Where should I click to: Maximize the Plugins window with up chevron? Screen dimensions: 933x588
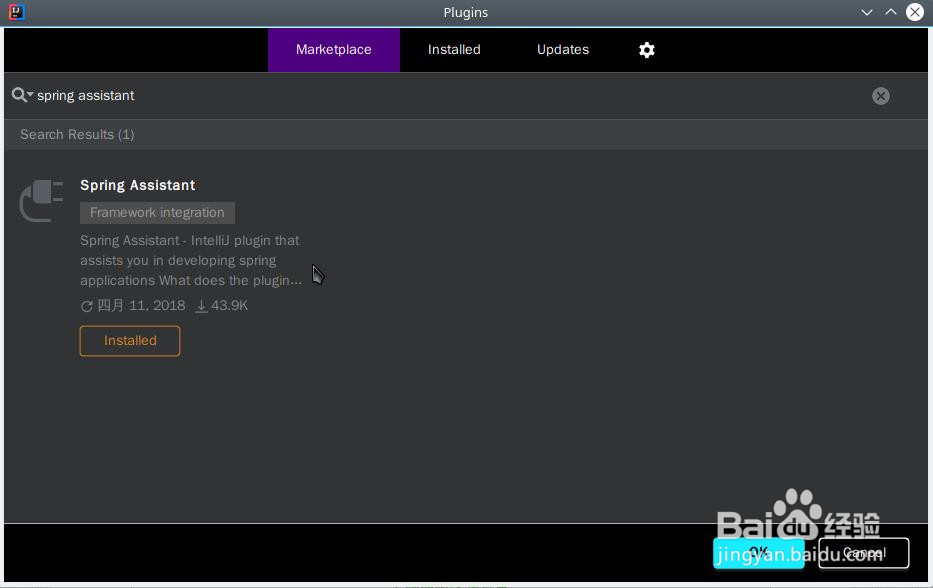(890, 12)
